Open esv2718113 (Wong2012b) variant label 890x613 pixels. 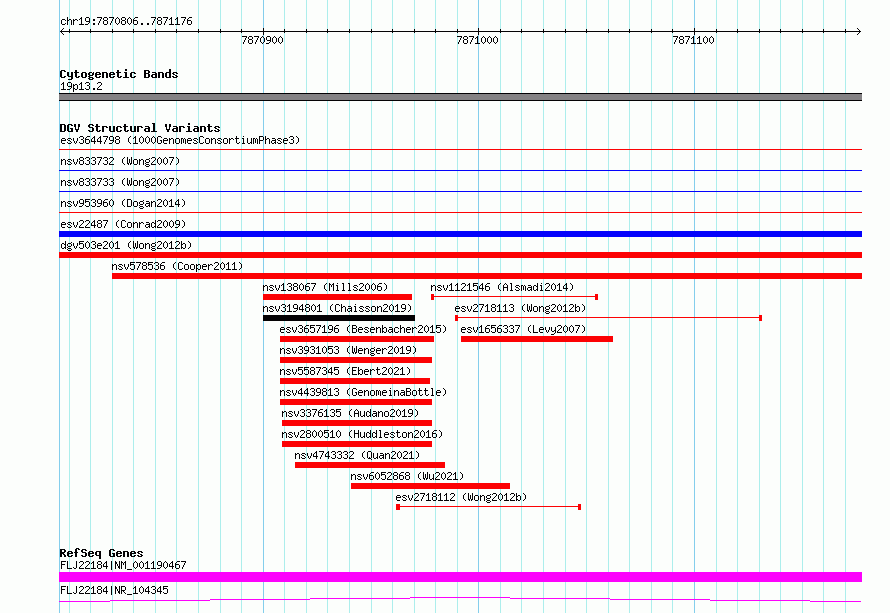tap(520, 308)
